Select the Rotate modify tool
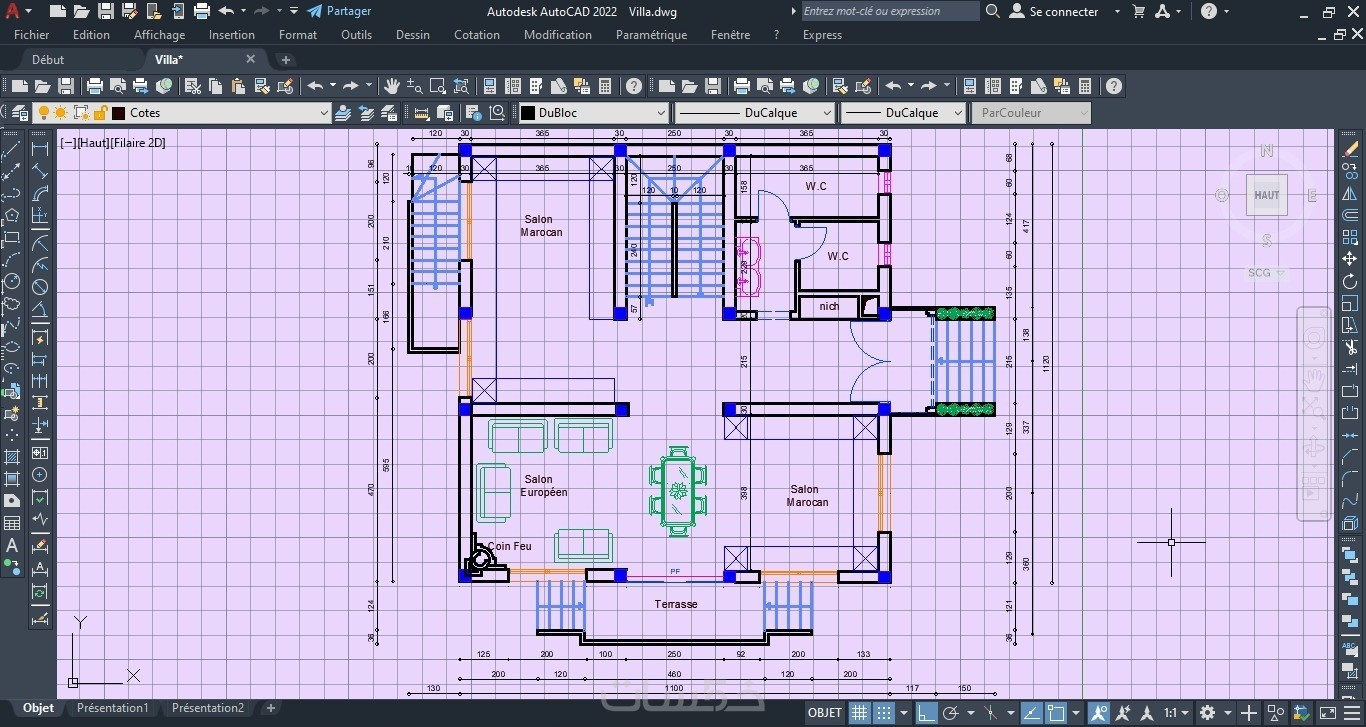The height and width of the screenshot is (727, 1366). pos(1350,281)
